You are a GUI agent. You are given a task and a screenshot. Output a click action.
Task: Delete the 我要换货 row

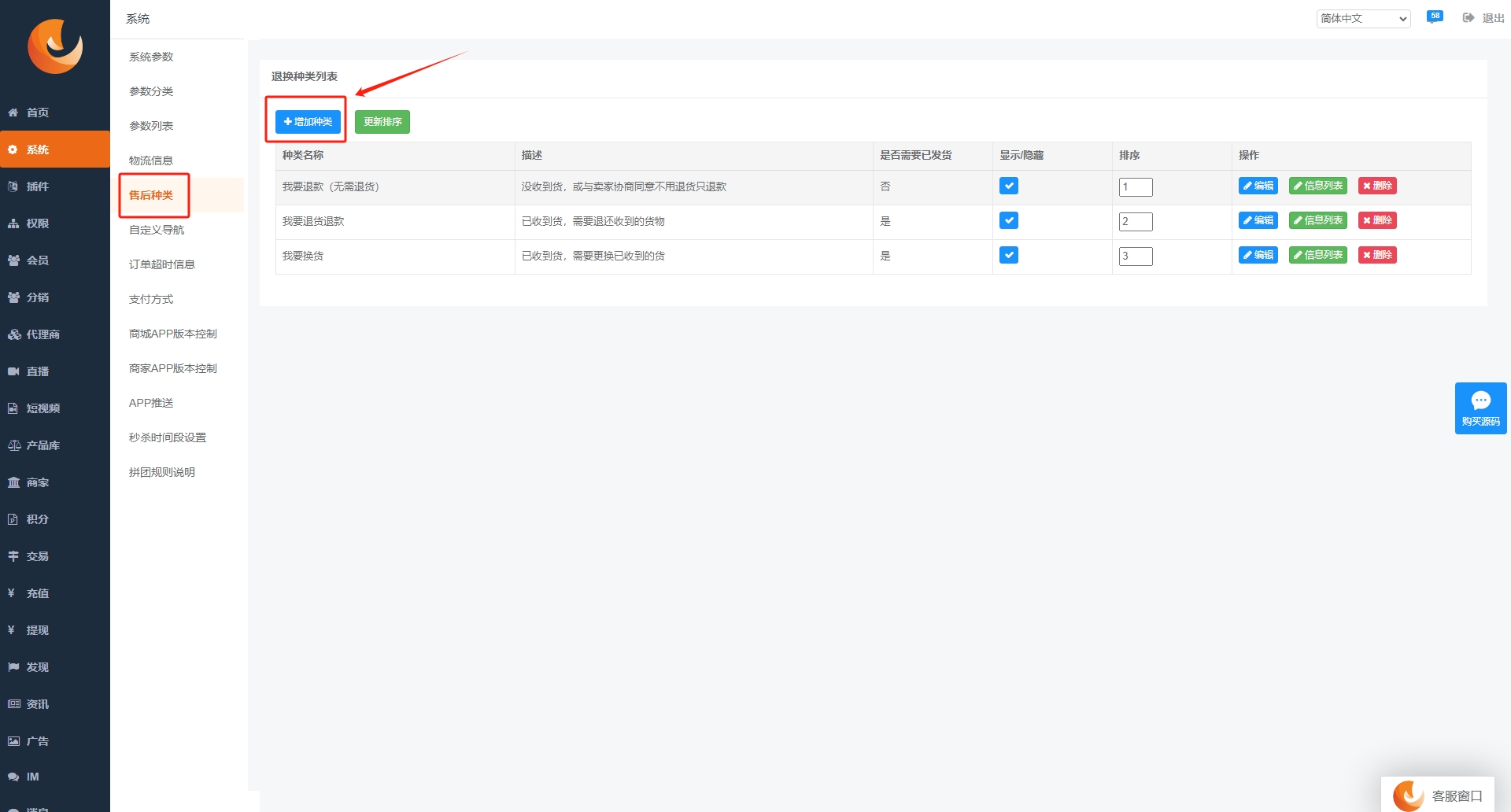pos(1377,255)
